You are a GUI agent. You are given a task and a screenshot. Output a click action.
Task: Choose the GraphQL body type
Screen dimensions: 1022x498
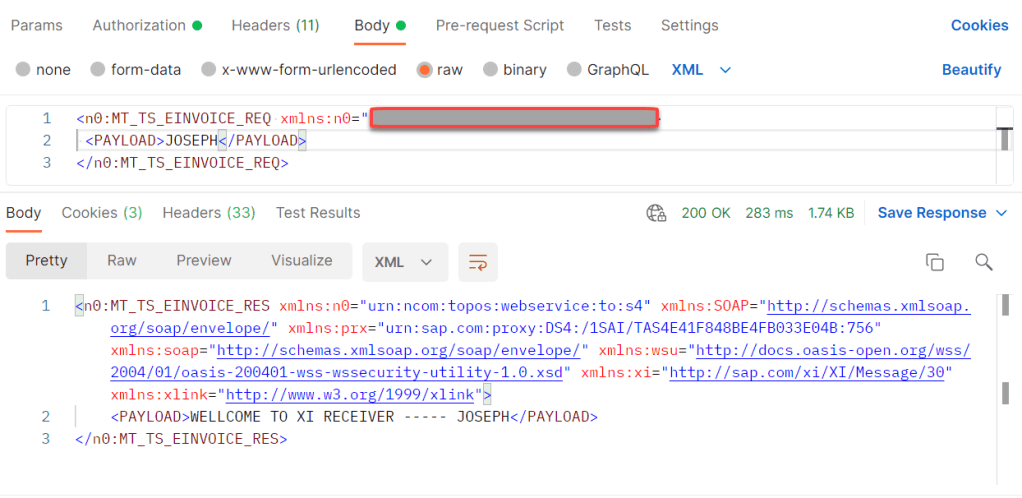tap(574, 70)
